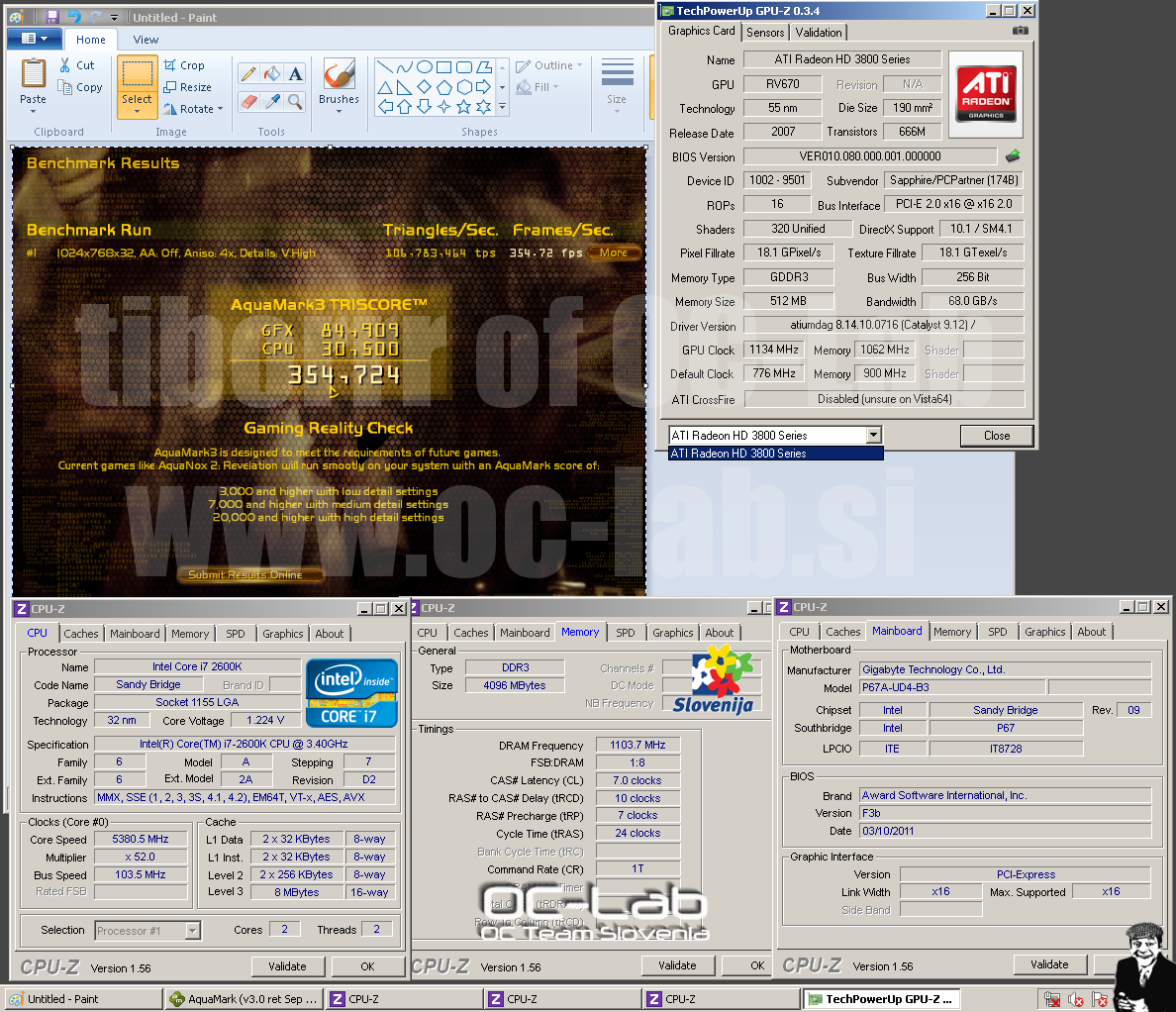
Task: Choose the Oval shape
Action: [425, 66]
